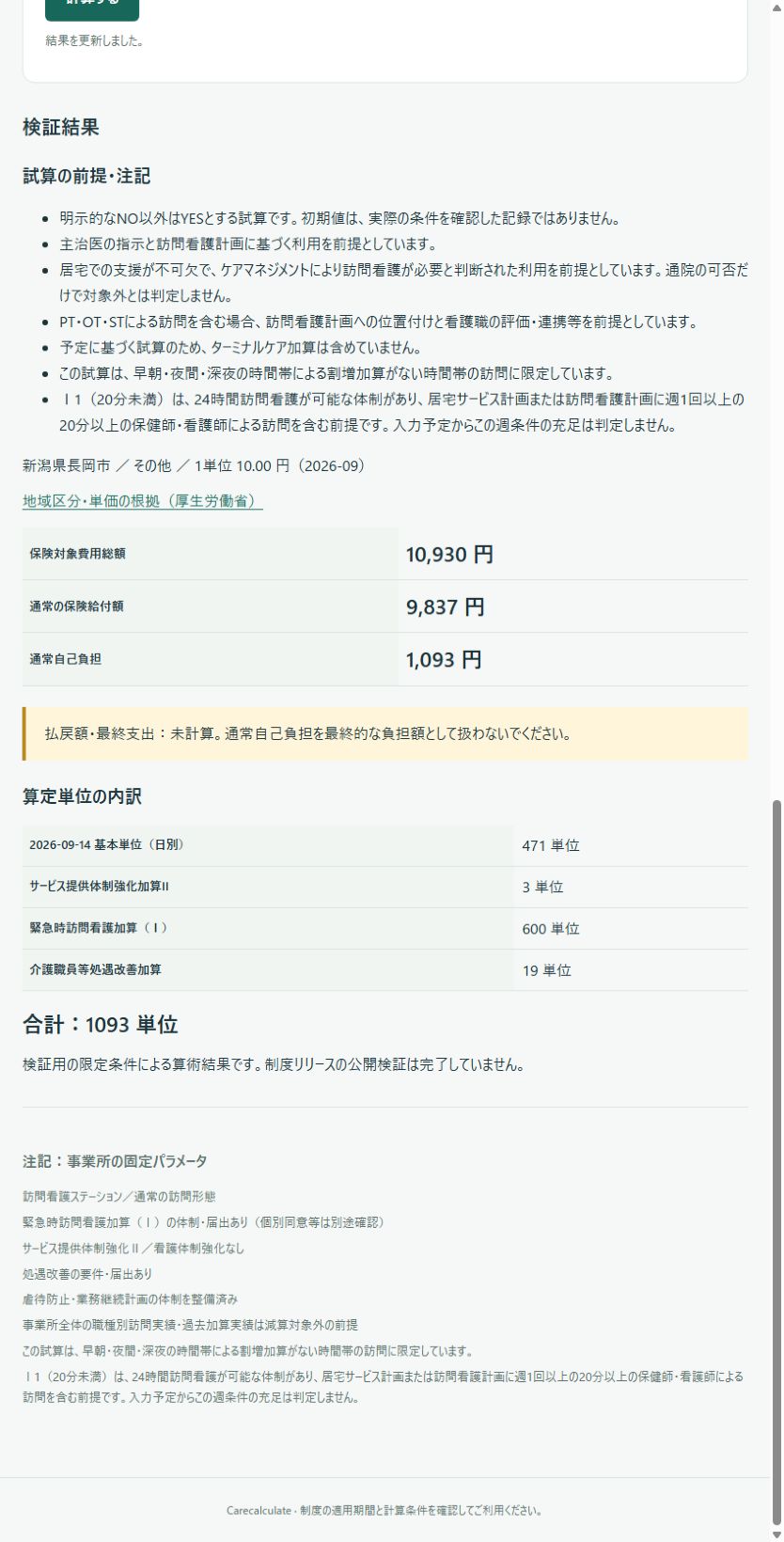
Task: Select the 600 単位 value
Action: pyautogui.click(x=551, y=929)
